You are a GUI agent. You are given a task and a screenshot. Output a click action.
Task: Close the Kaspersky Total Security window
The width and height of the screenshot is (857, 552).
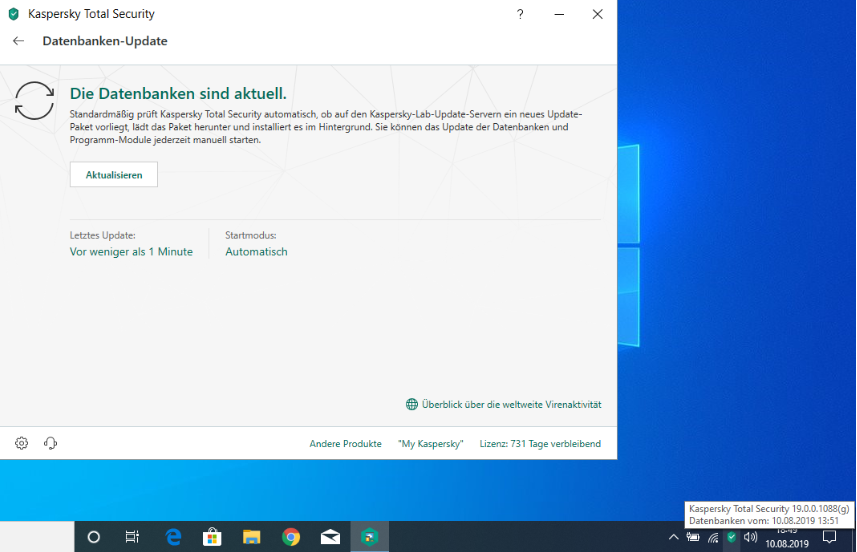point(597,14)
